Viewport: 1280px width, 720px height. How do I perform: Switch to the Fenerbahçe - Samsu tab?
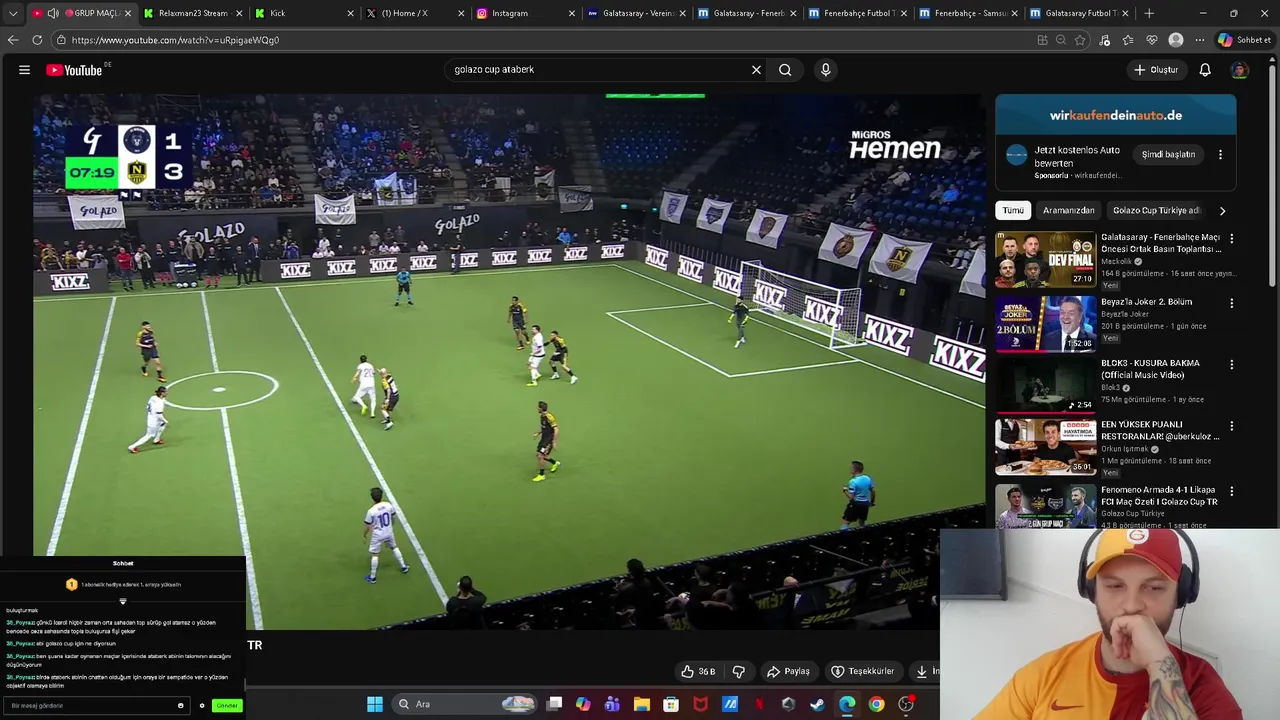(968, 13)
